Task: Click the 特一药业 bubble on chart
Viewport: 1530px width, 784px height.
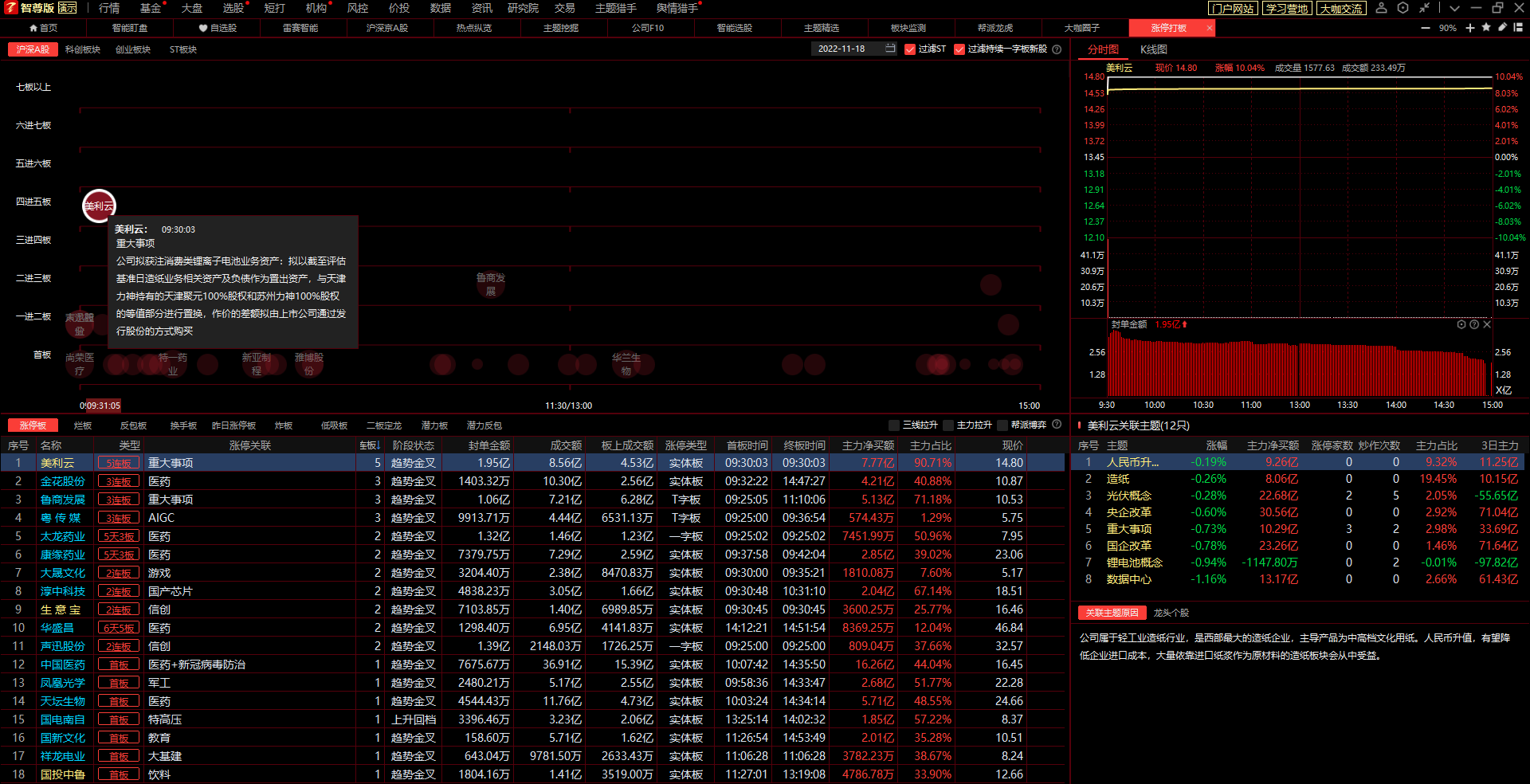Action: 173,364
